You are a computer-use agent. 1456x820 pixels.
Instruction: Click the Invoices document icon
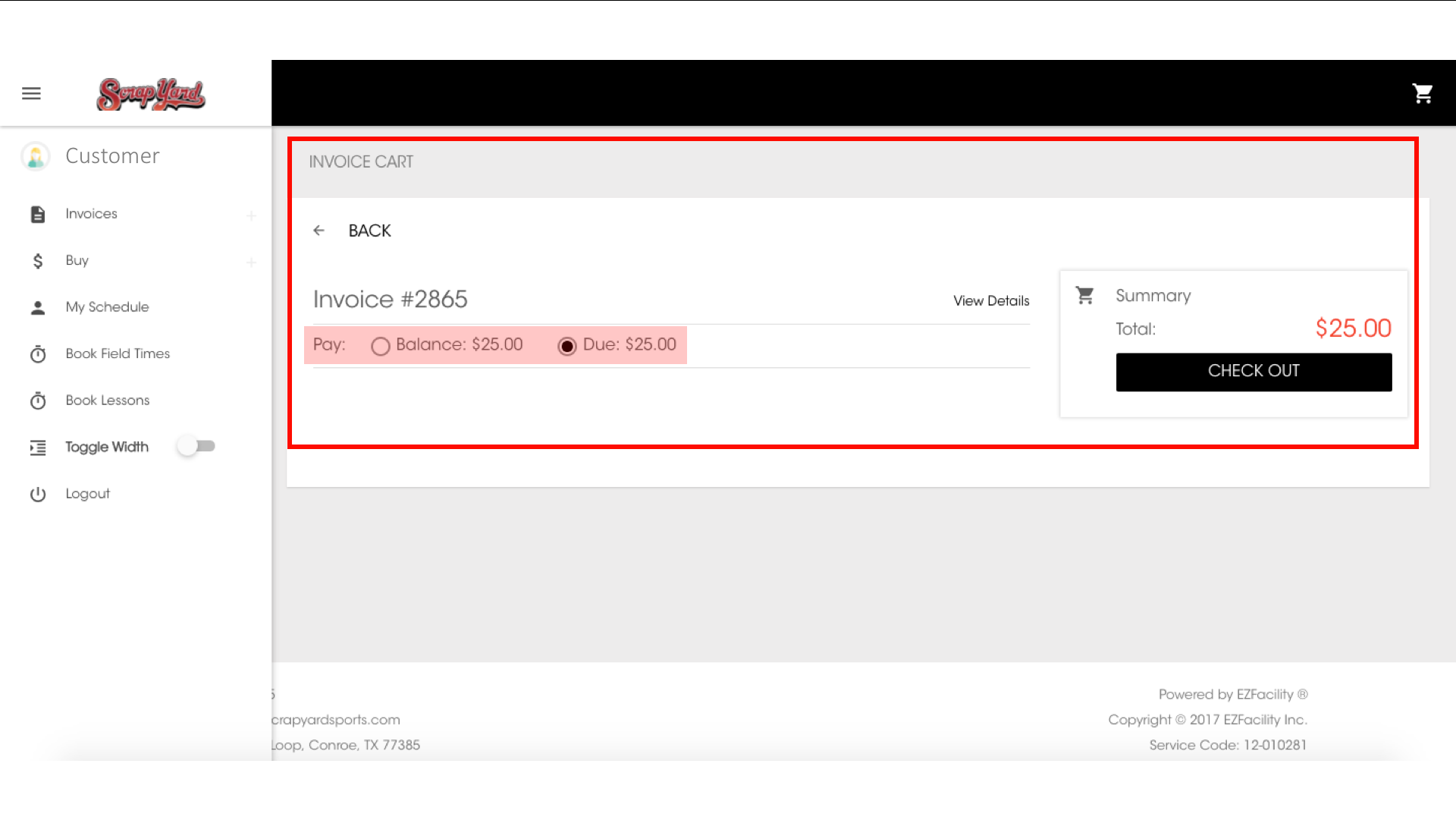pos(38,215)
